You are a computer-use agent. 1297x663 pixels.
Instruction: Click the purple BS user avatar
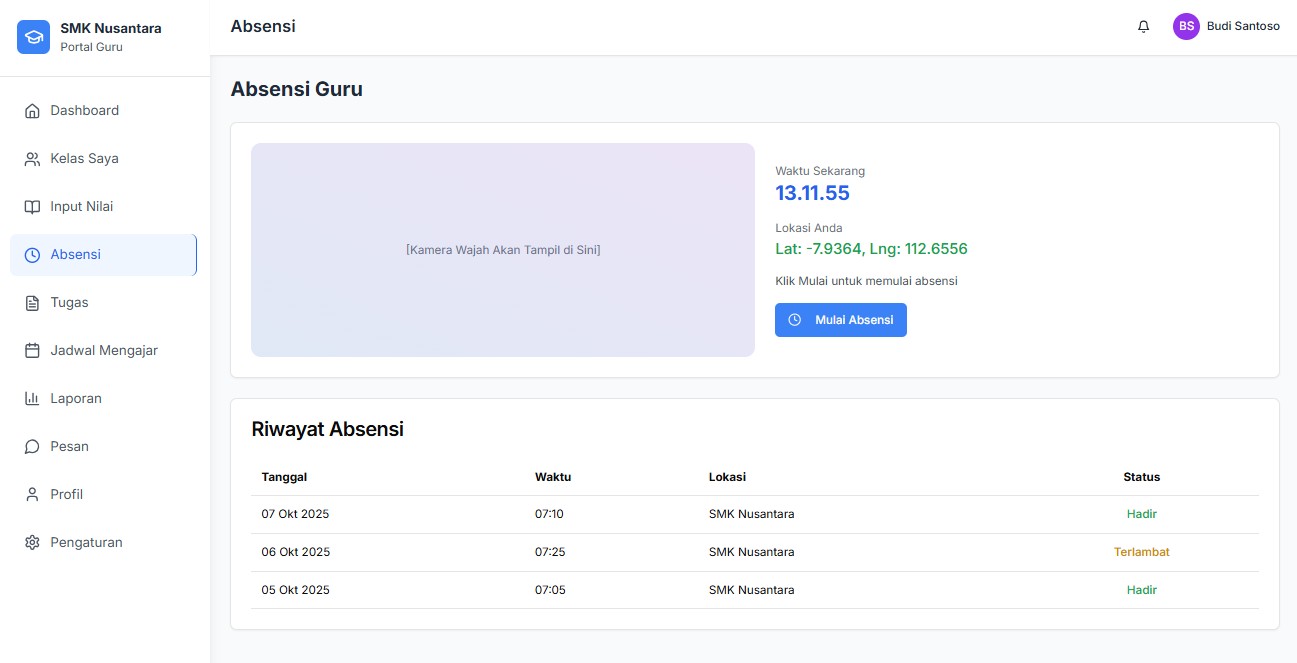tap(1186, 27)
